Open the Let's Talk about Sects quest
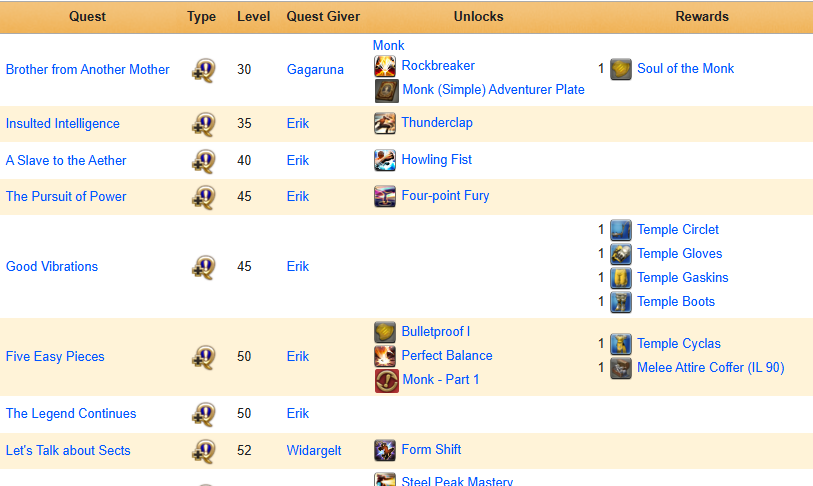 point(68,450)
